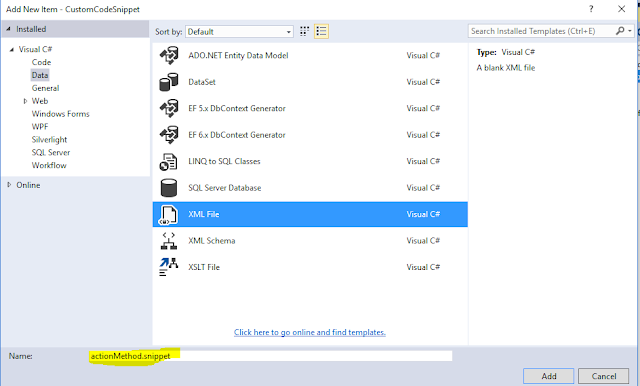Click the Installed header label
The image size is (640, 386).
point(31,29)
